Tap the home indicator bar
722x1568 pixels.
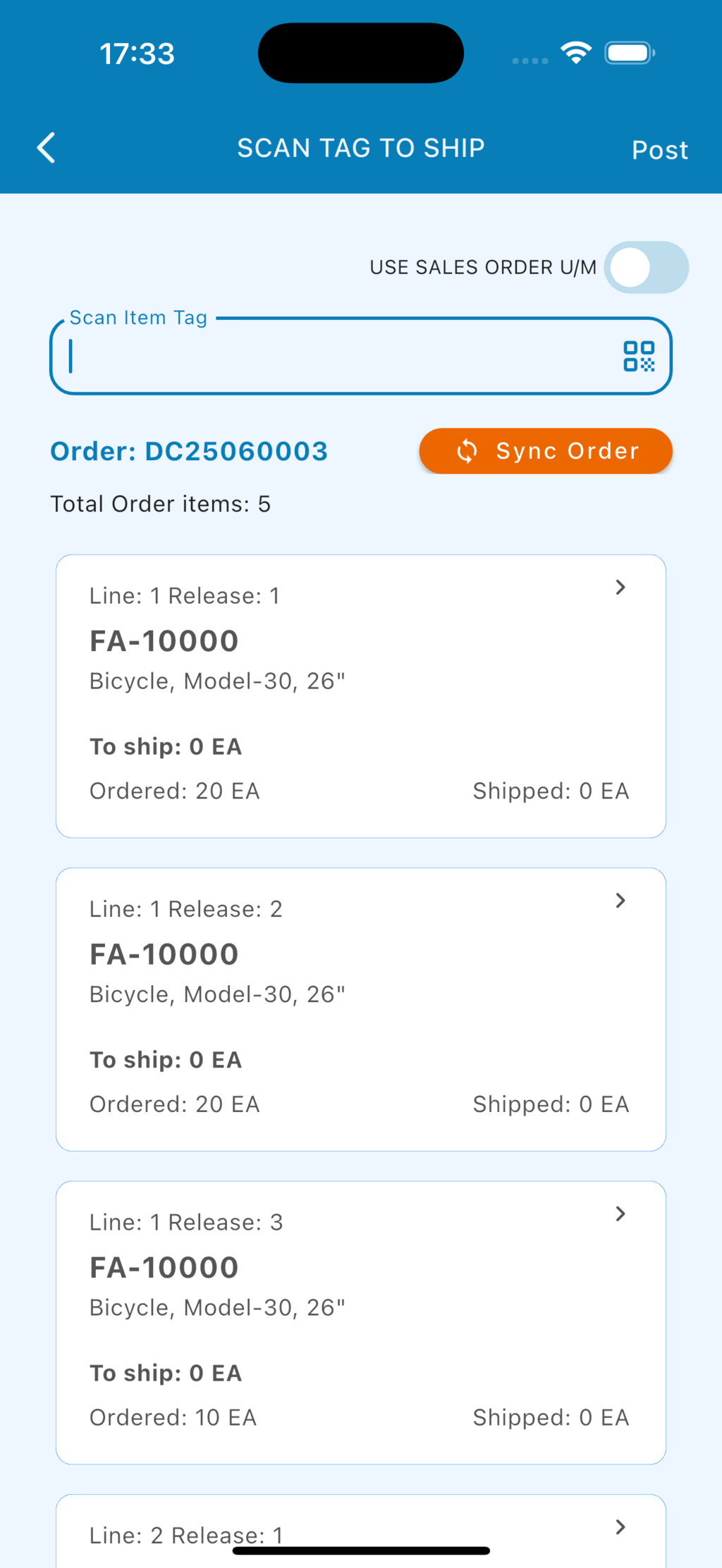(360, 1550)
